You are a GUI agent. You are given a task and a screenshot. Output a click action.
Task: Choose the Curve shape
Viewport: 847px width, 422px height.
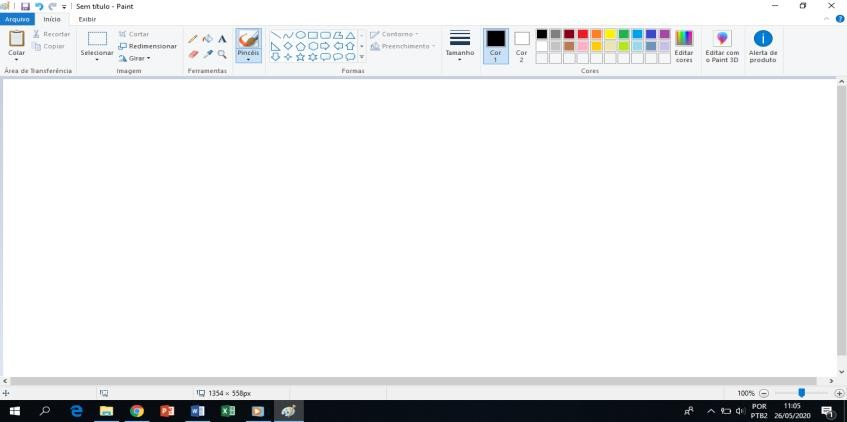point(288,35)
